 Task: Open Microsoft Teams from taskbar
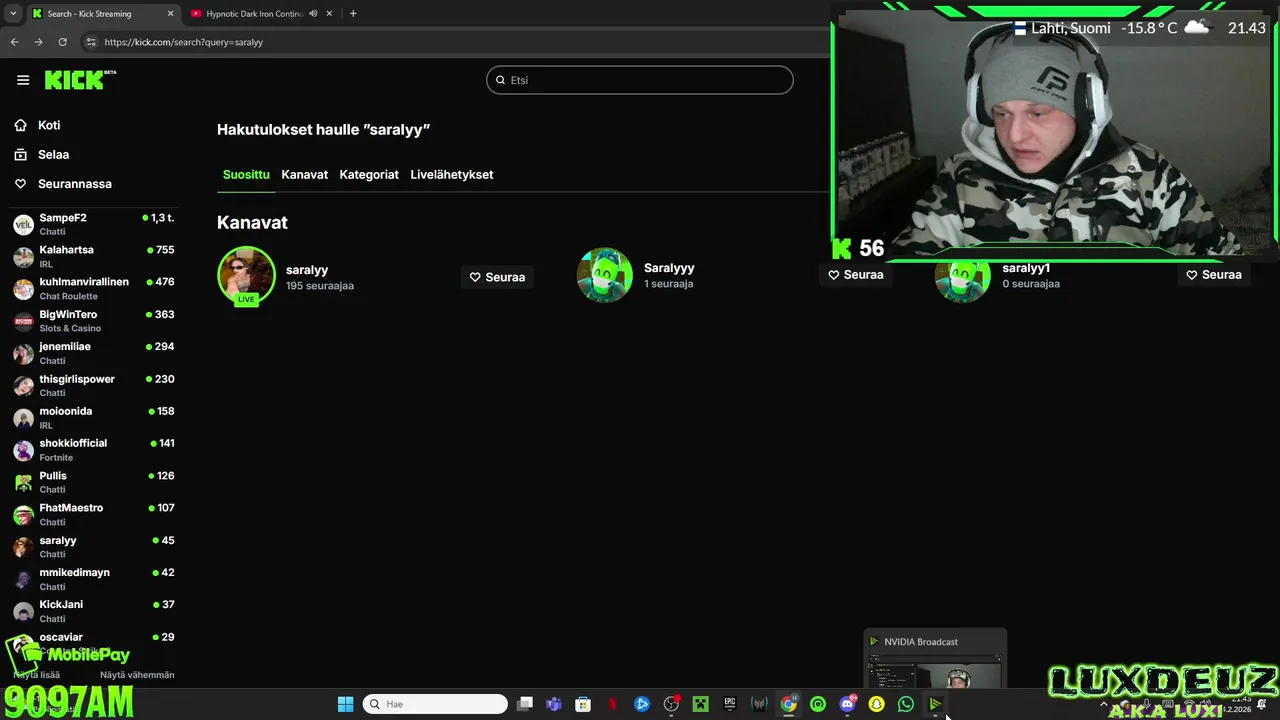point(554,704)
